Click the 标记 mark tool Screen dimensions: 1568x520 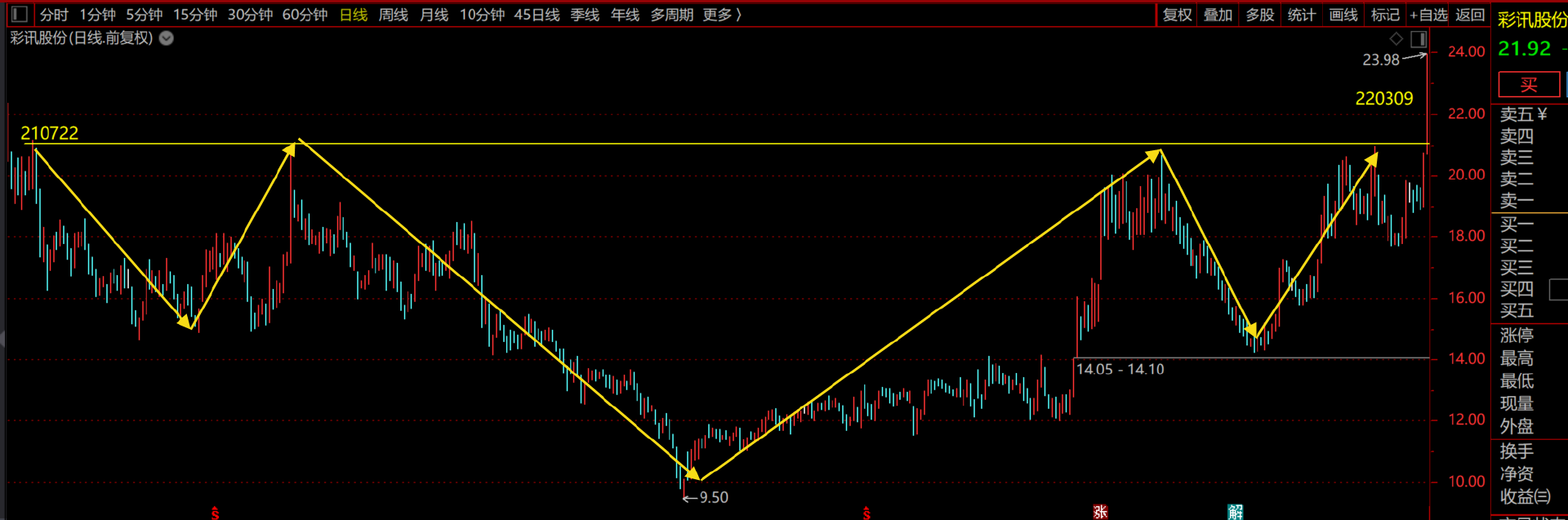coord(1385,15)
